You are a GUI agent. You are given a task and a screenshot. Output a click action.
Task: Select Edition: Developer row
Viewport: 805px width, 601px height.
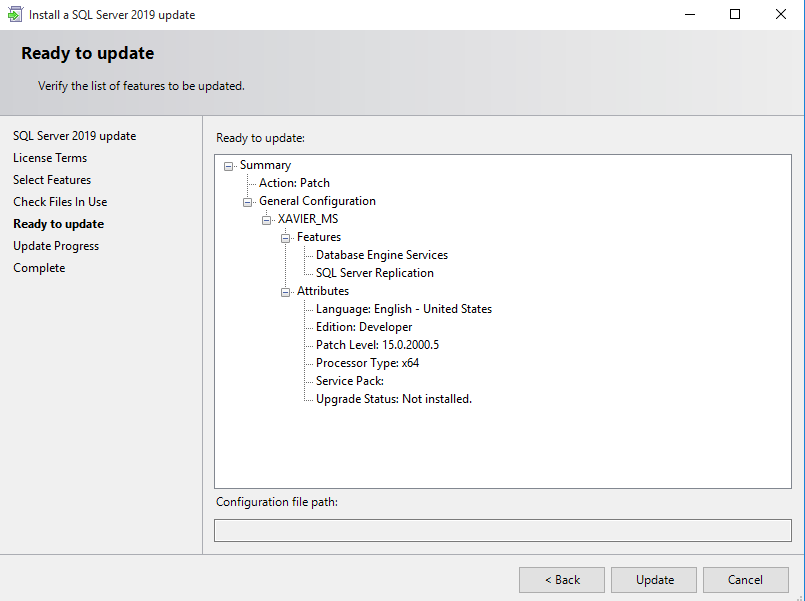[x=364, y=327]
